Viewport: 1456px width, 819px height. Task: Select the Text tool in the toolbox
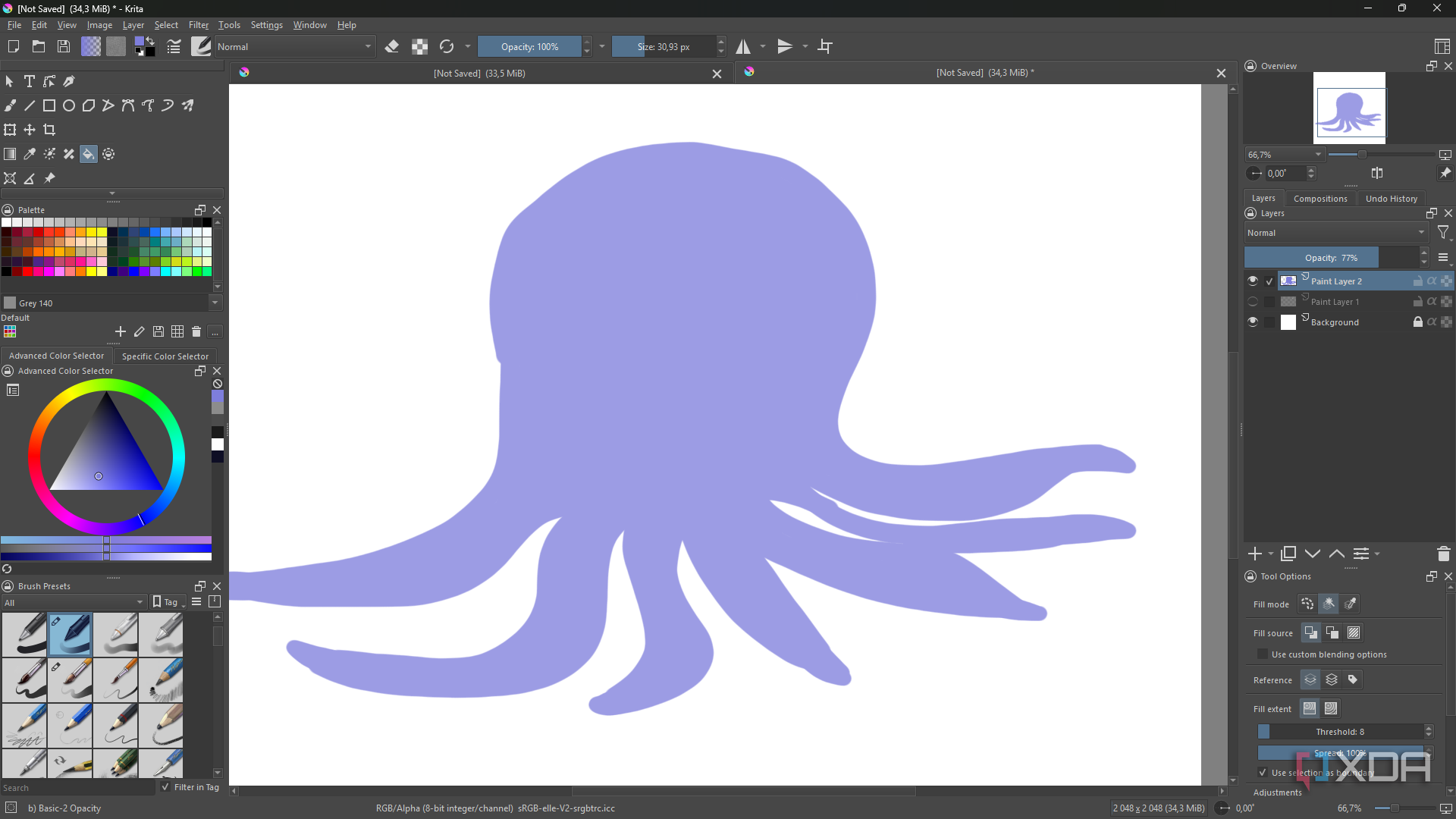[x=30, y=81]
